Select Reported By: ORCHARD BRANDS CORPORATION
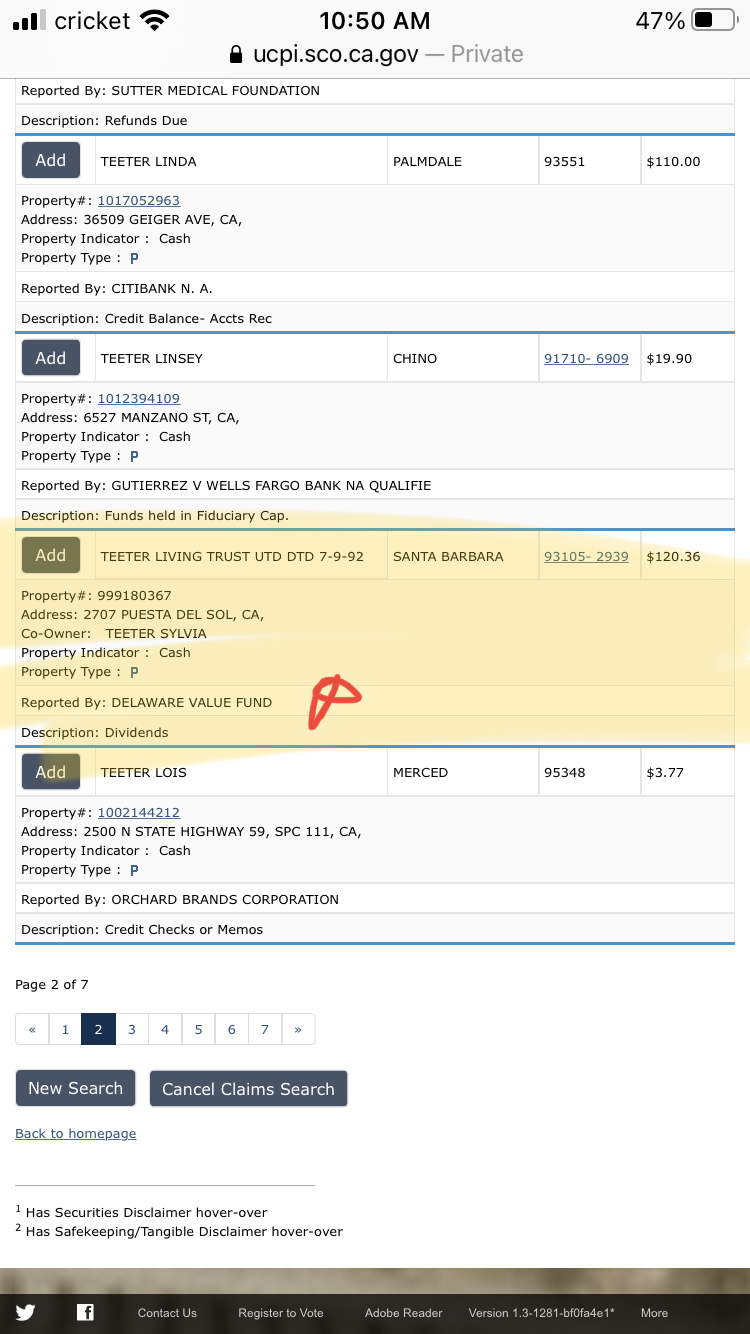 tap(180, 900)
